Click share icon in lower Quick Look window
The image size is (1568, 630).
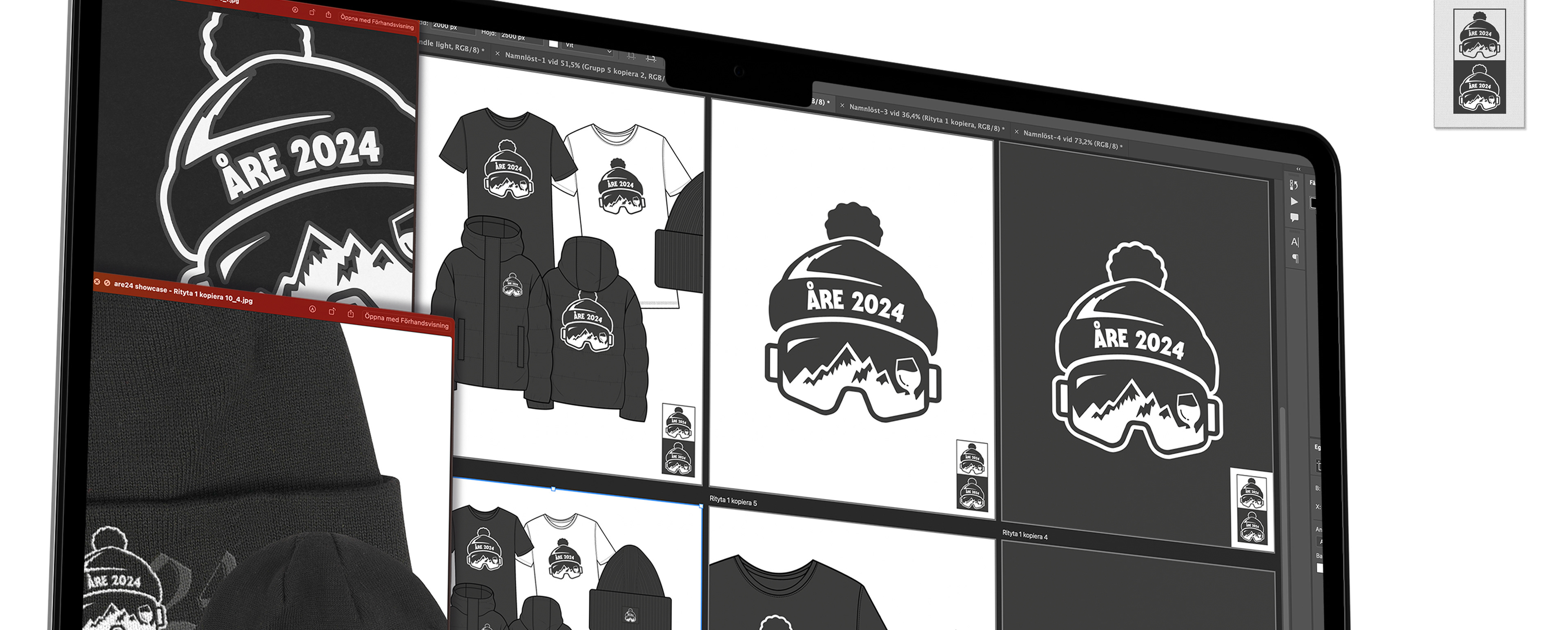coord(351,313)
